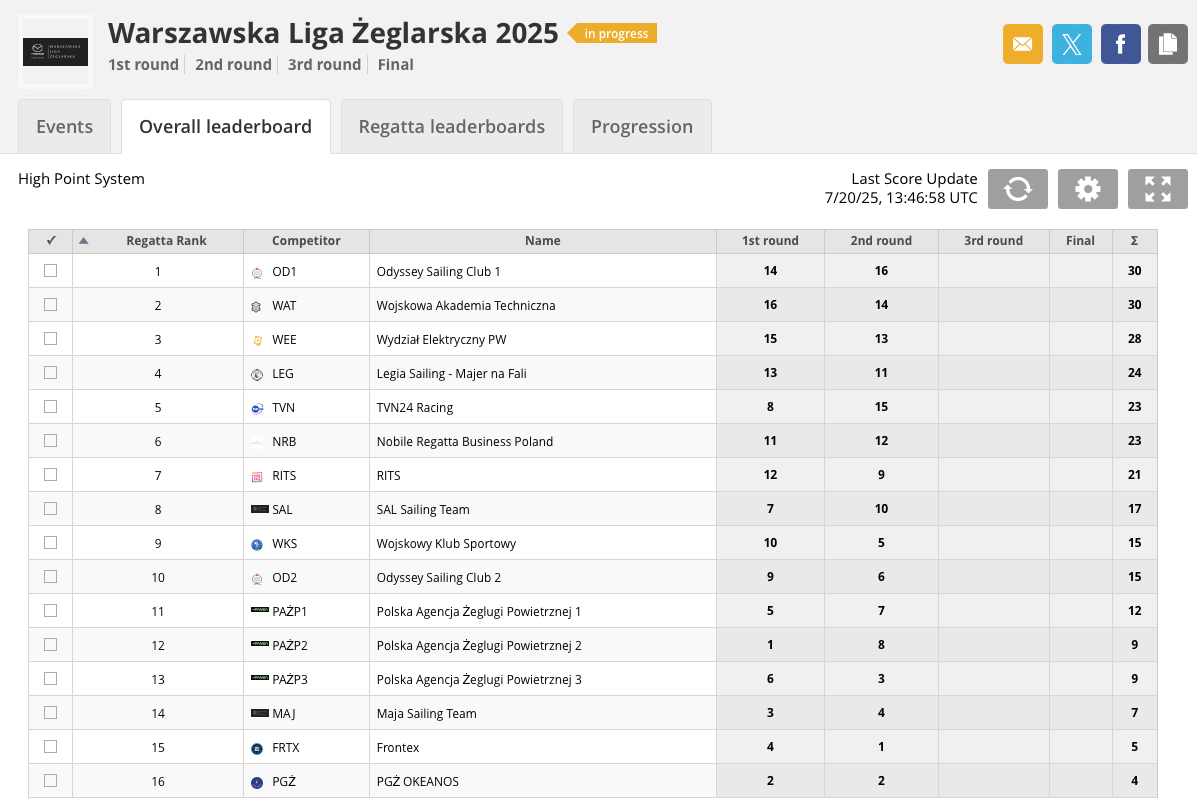Sort by the Regatta Rank arrow

pos(84,241)
